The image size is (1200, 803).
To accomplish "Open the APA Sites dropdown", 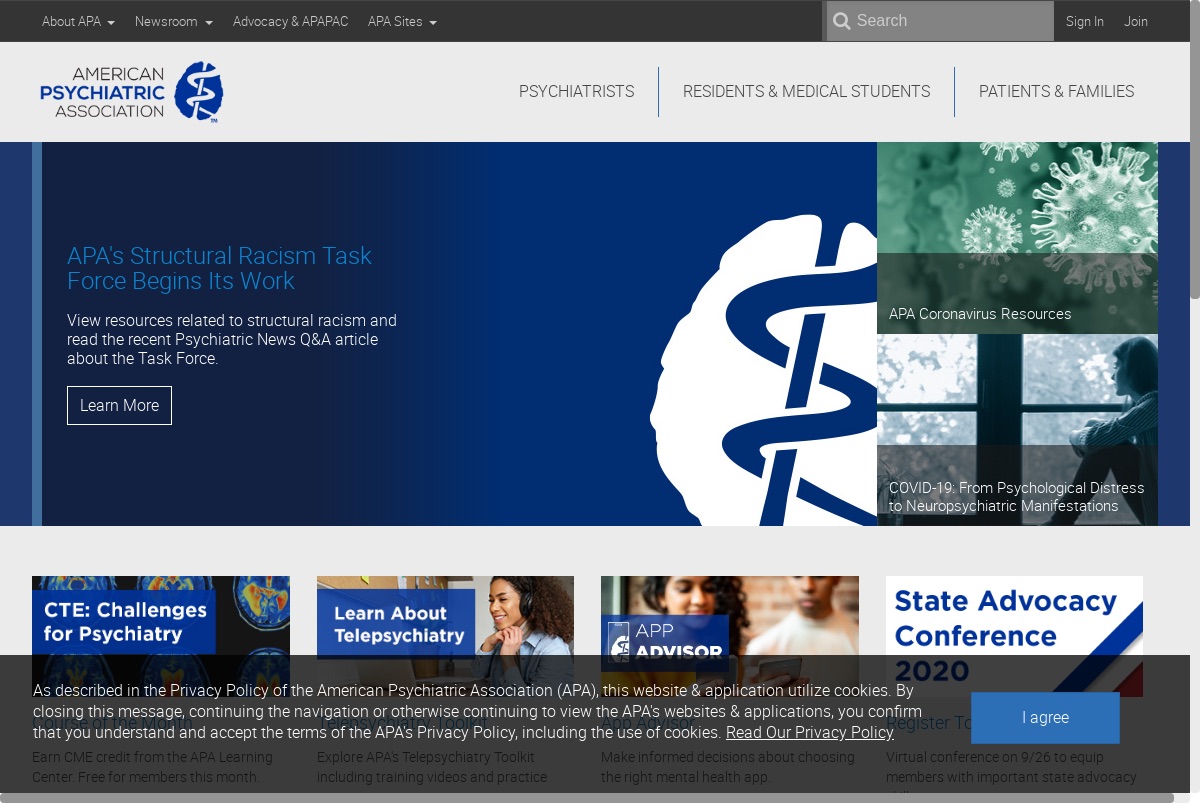I will tap(402, 21).
